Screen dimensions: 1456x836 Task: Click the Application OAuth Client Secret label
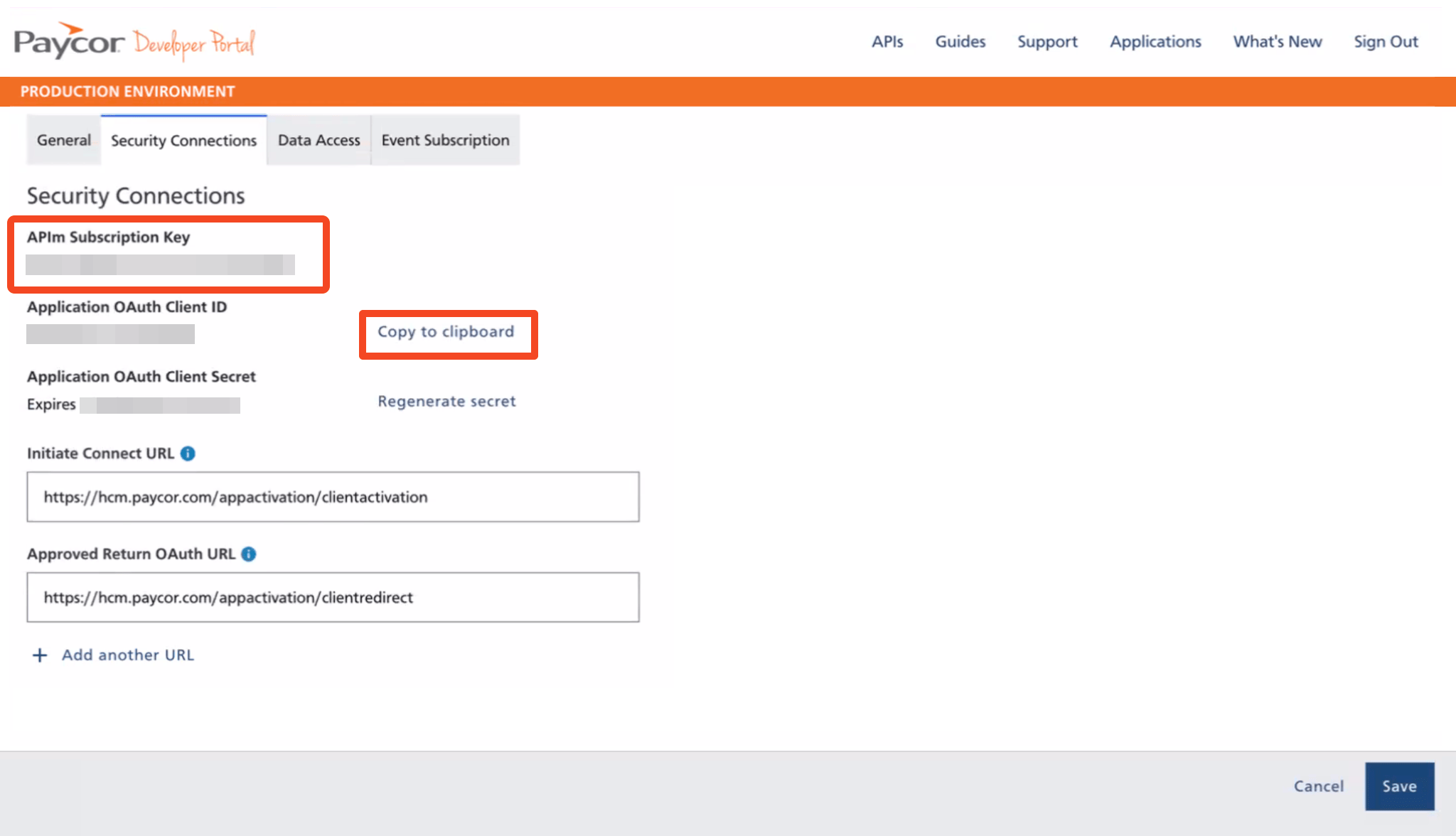[141, 377]
